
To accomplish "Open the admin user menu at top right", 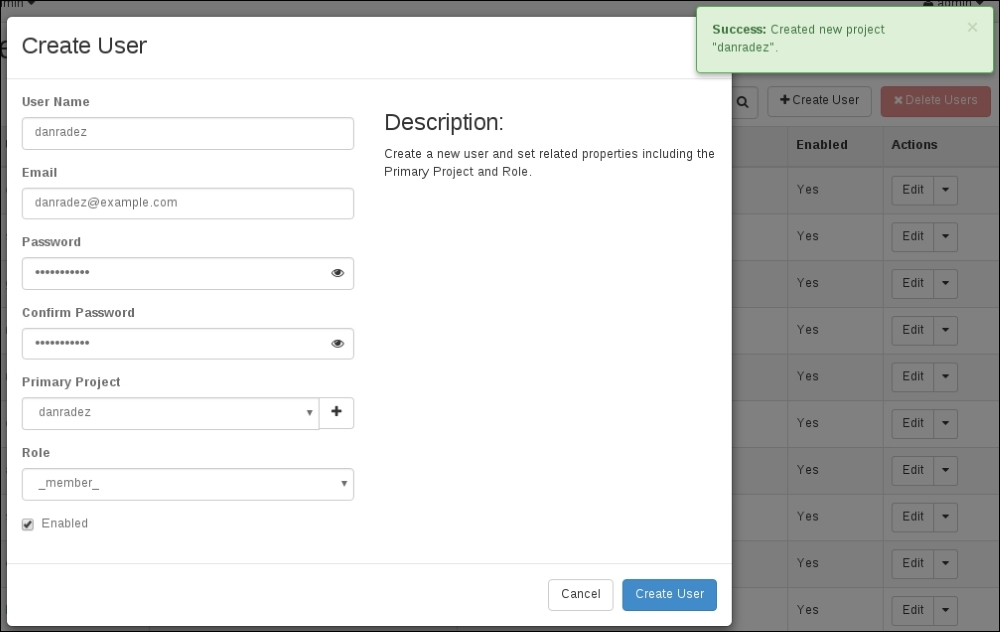I will click(955, 4).
